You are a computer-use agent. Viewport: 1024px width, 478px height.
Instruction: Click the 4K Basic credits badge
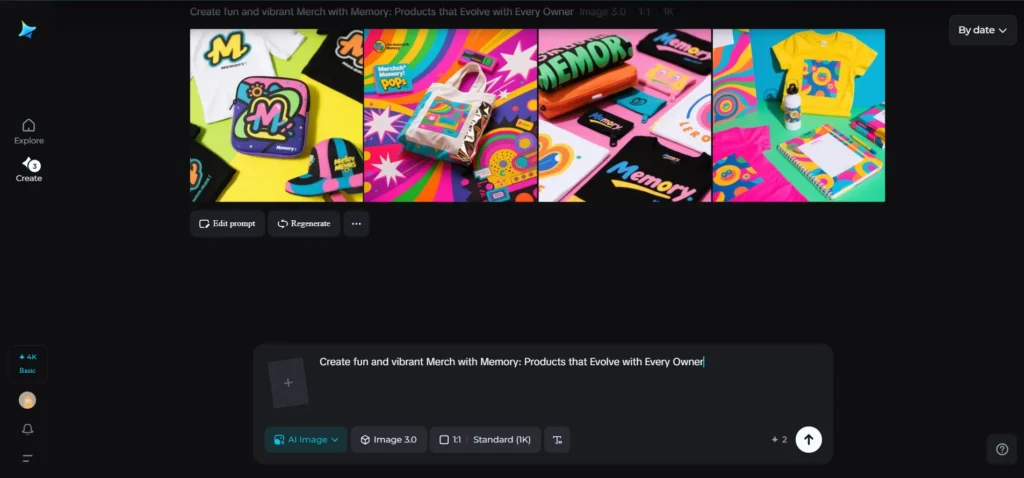(28, 362)
